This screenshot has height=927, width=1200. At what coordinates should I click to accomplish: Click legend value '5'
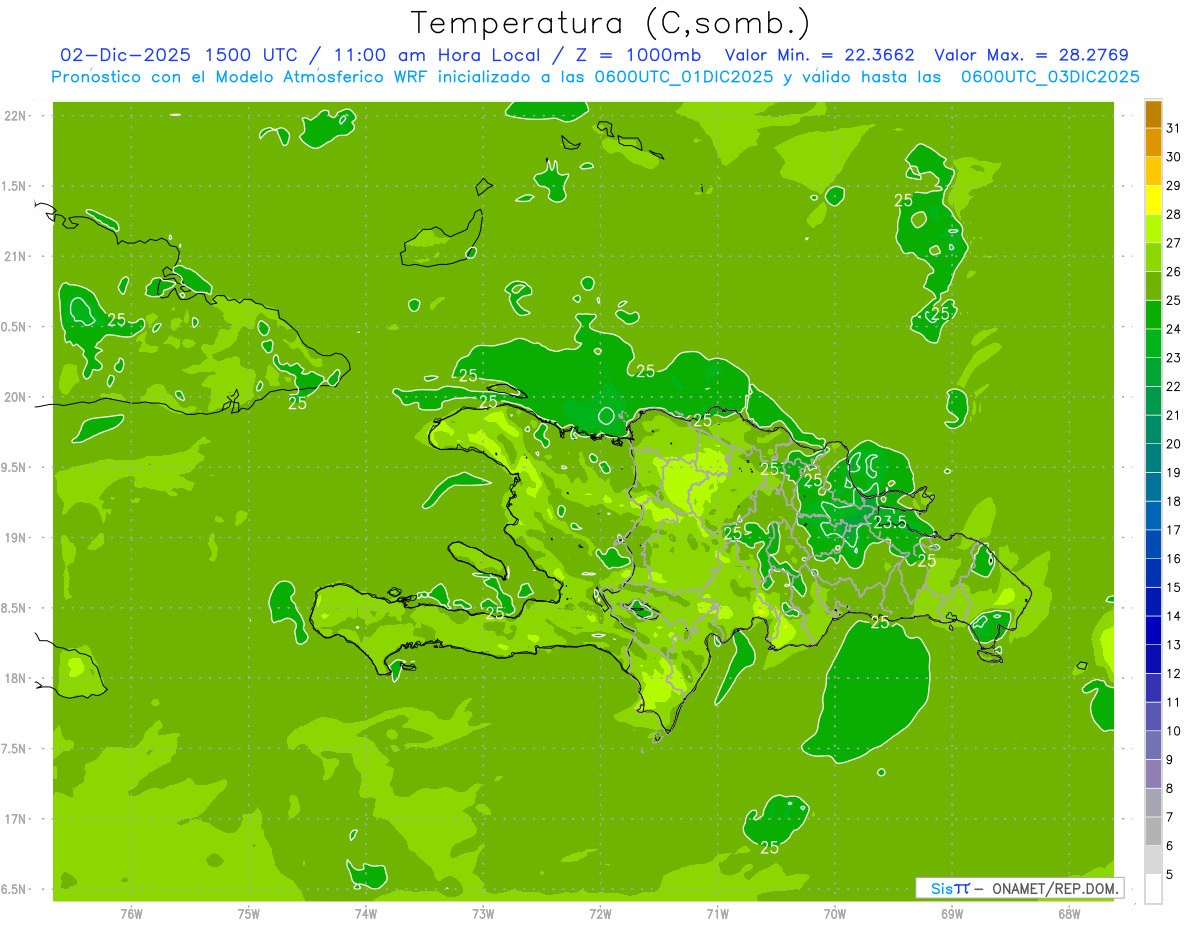(x=1170, y=875)
